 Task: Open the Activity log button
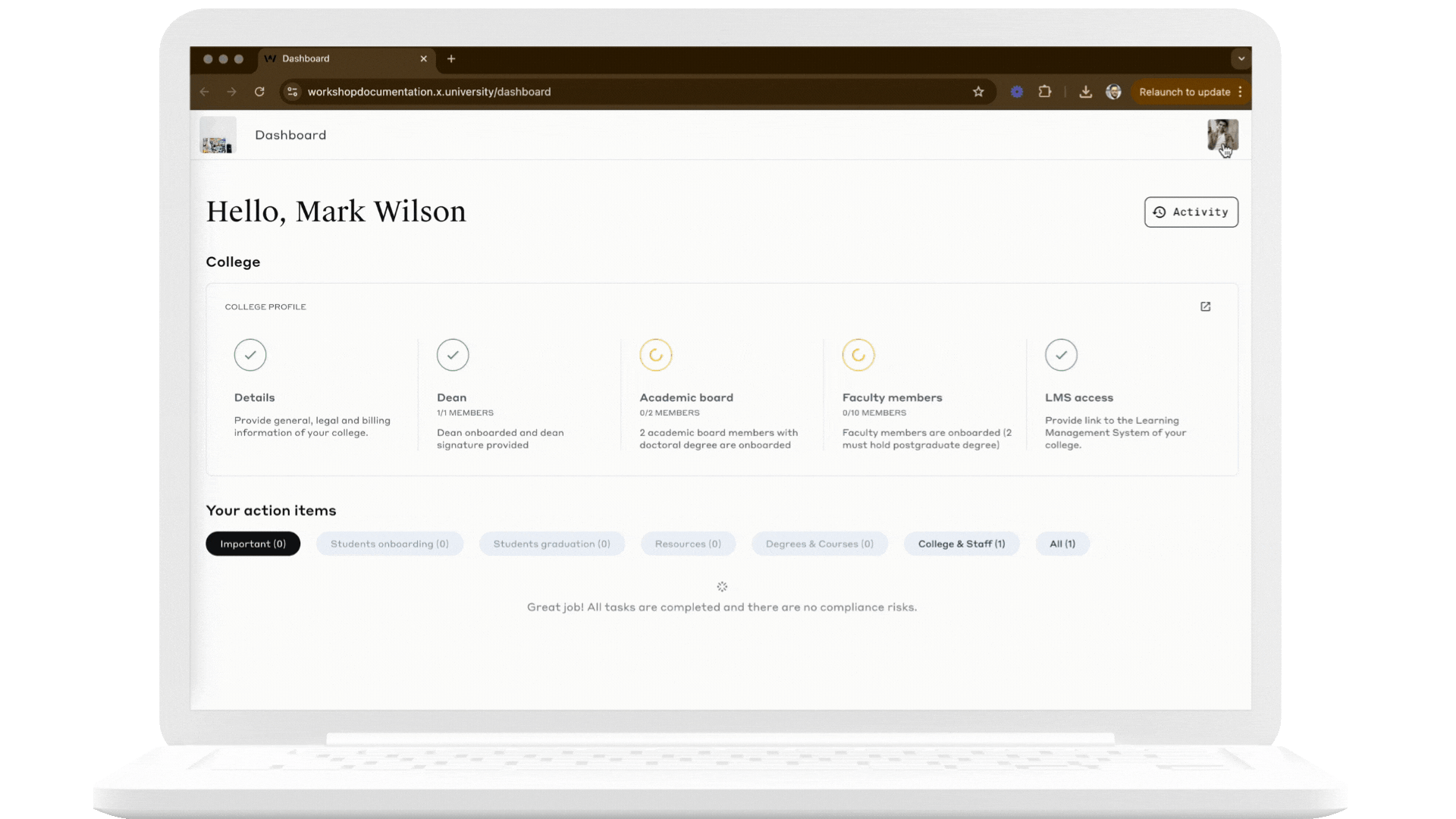point(1191,212)
